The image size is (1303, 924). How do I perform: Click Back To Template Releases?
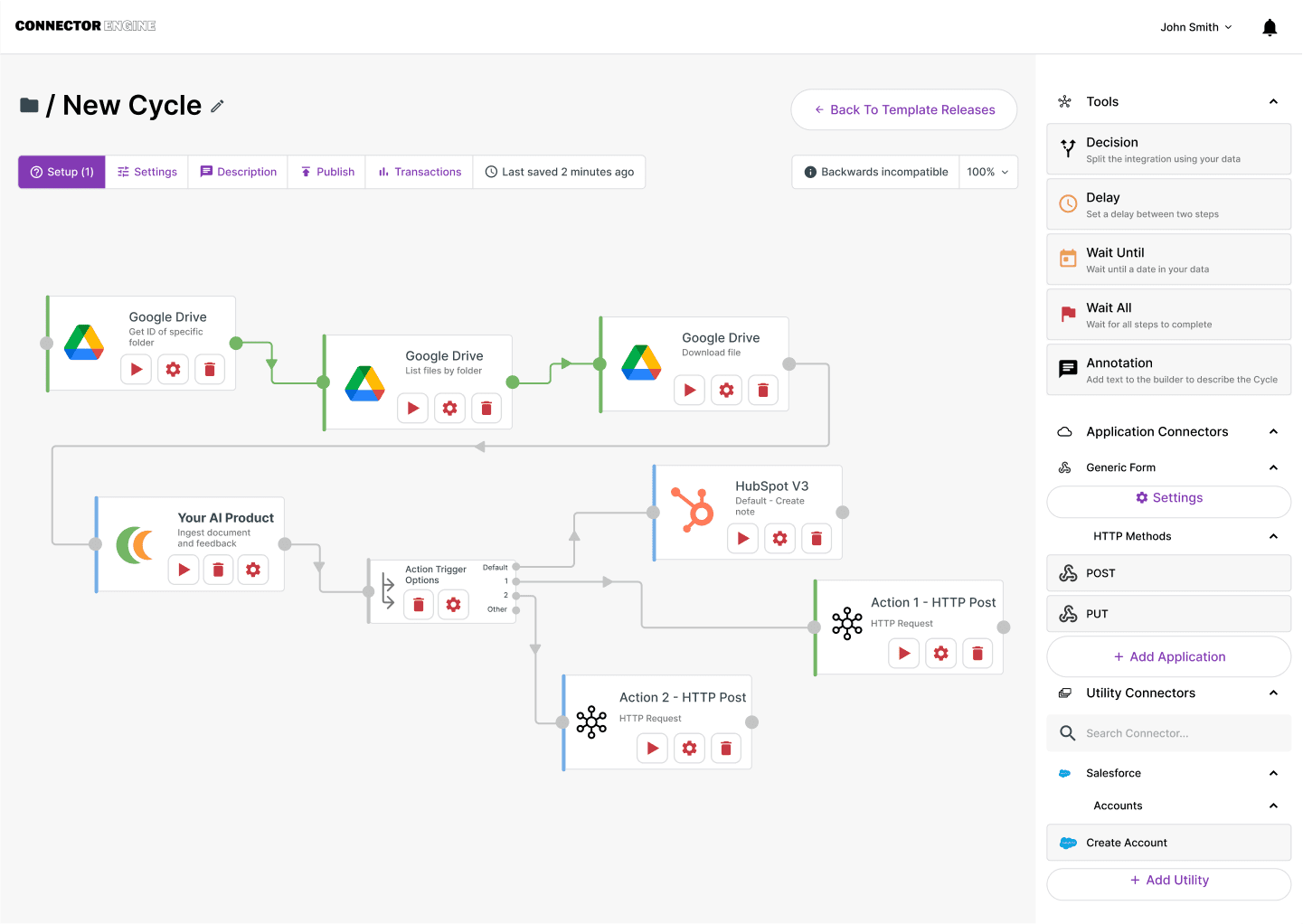(903, 109)
